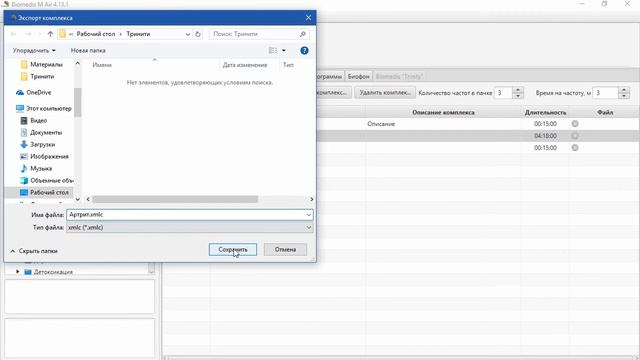
Task: Click Новая папка button
Action: point(88,51)
